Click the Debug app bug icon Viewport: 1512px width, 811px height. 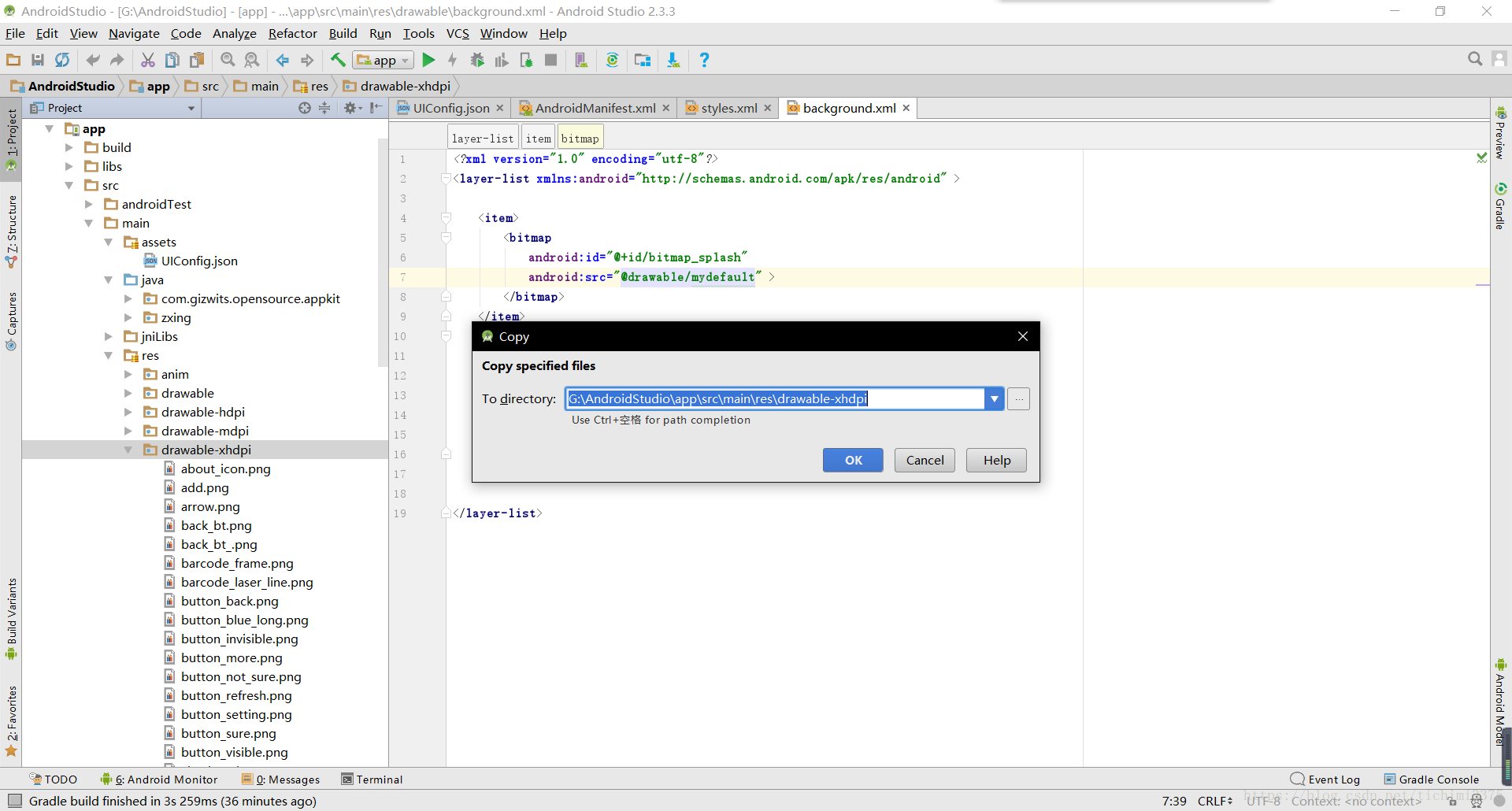(x=477, y=60)
